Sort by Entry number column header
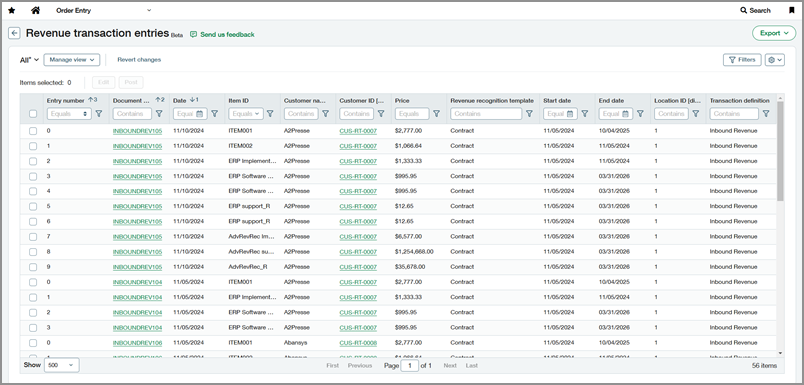Image resolution: width=804 pixels, height=385 pixels. coord(66,100)
